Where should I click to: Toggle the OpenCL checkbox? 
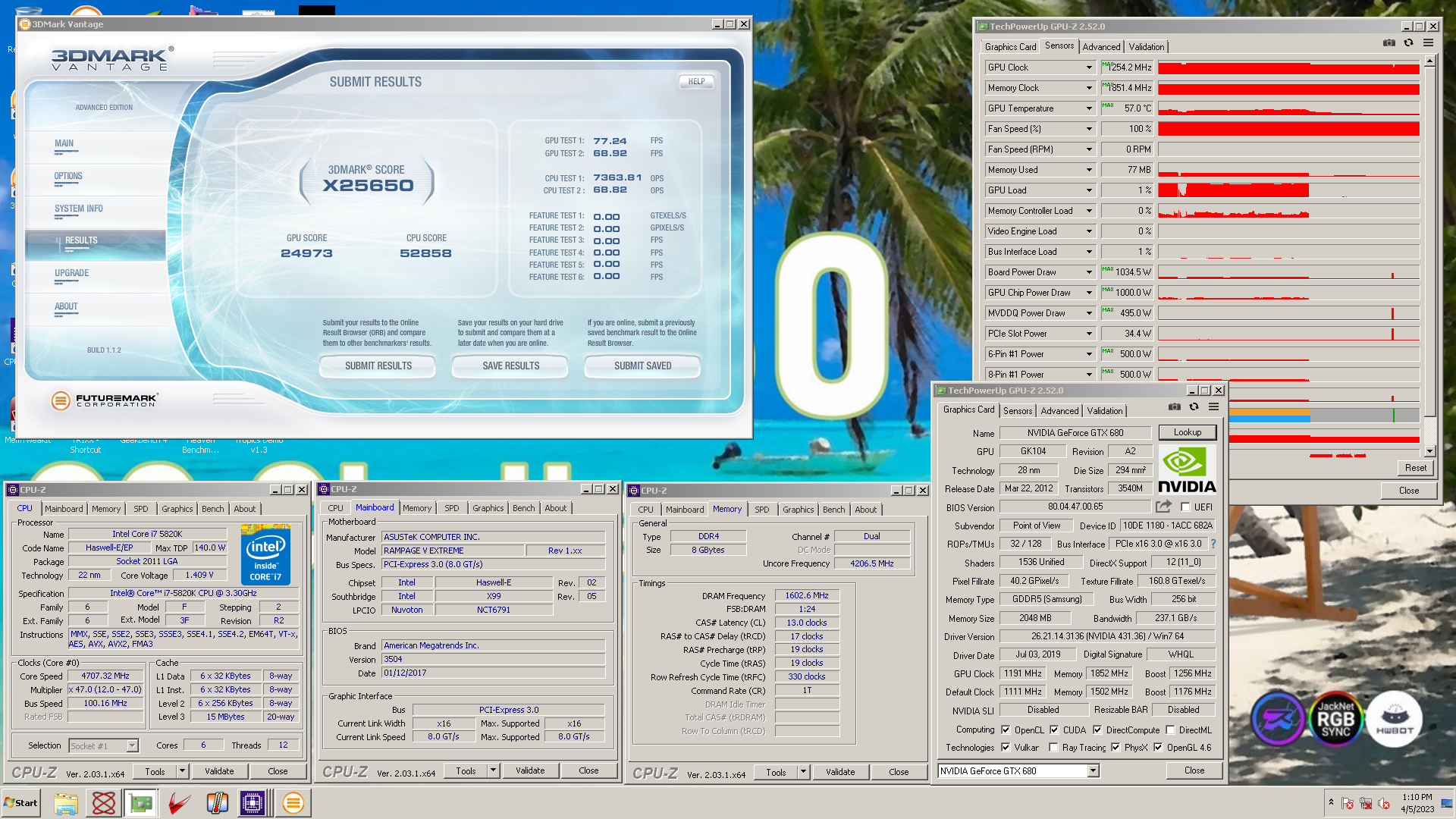(x=1006, y=730)
